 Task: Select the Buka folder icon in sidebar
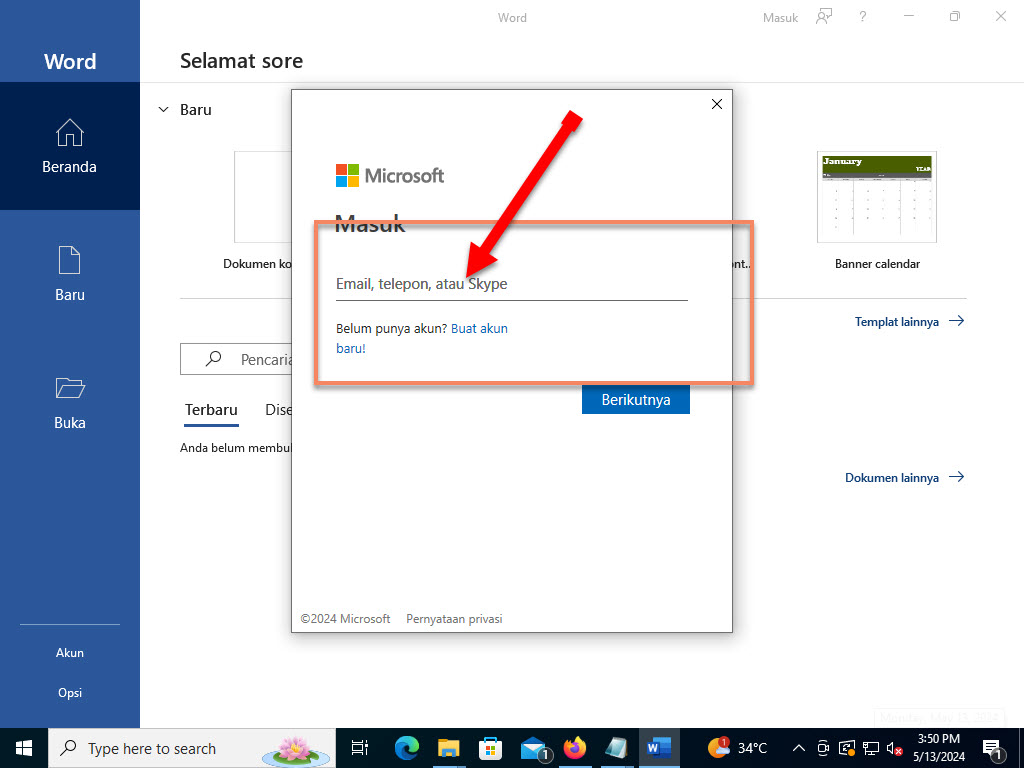[69, 398]
